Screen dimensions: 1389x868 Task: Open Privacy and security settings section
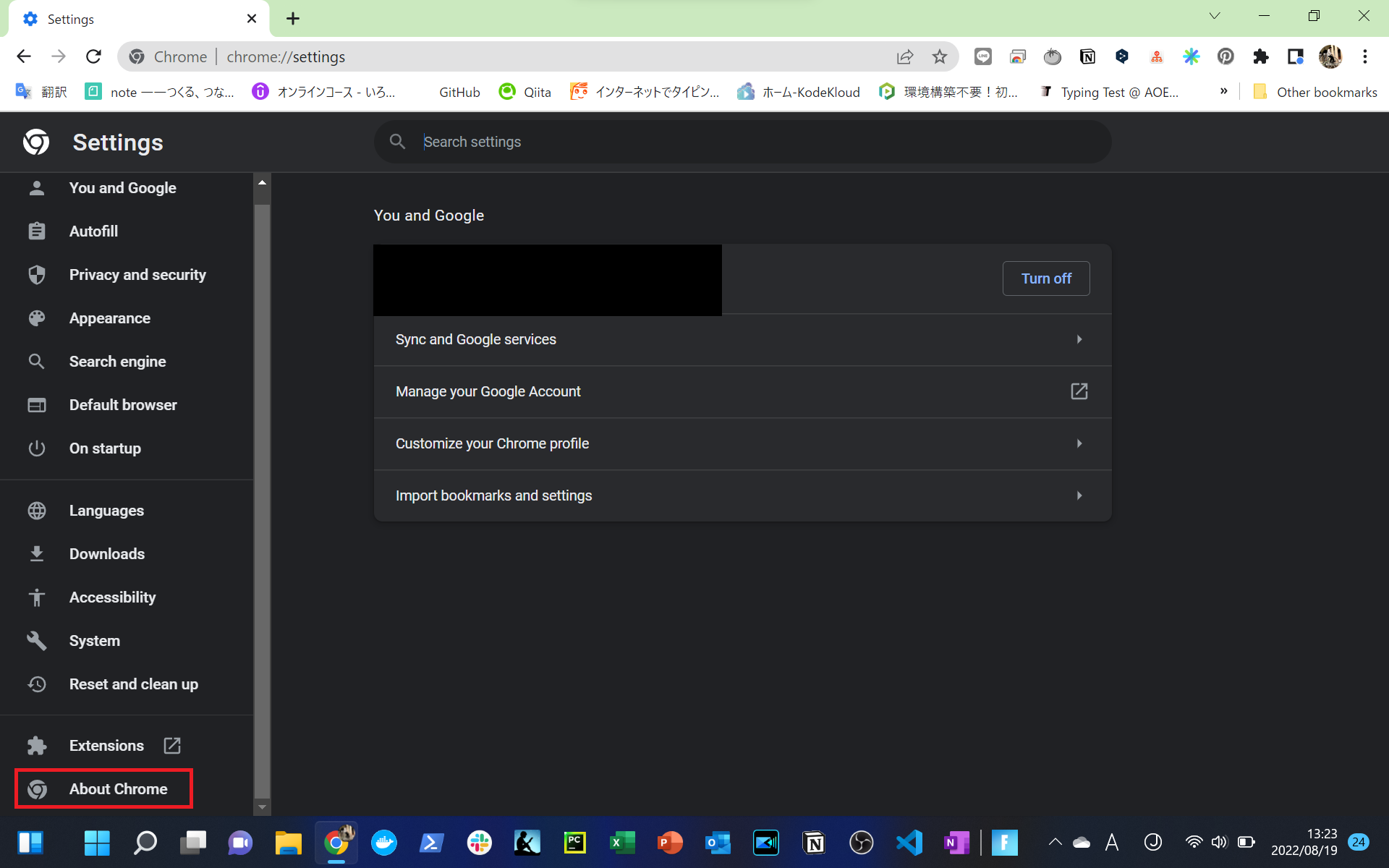(x=137, y=275)
